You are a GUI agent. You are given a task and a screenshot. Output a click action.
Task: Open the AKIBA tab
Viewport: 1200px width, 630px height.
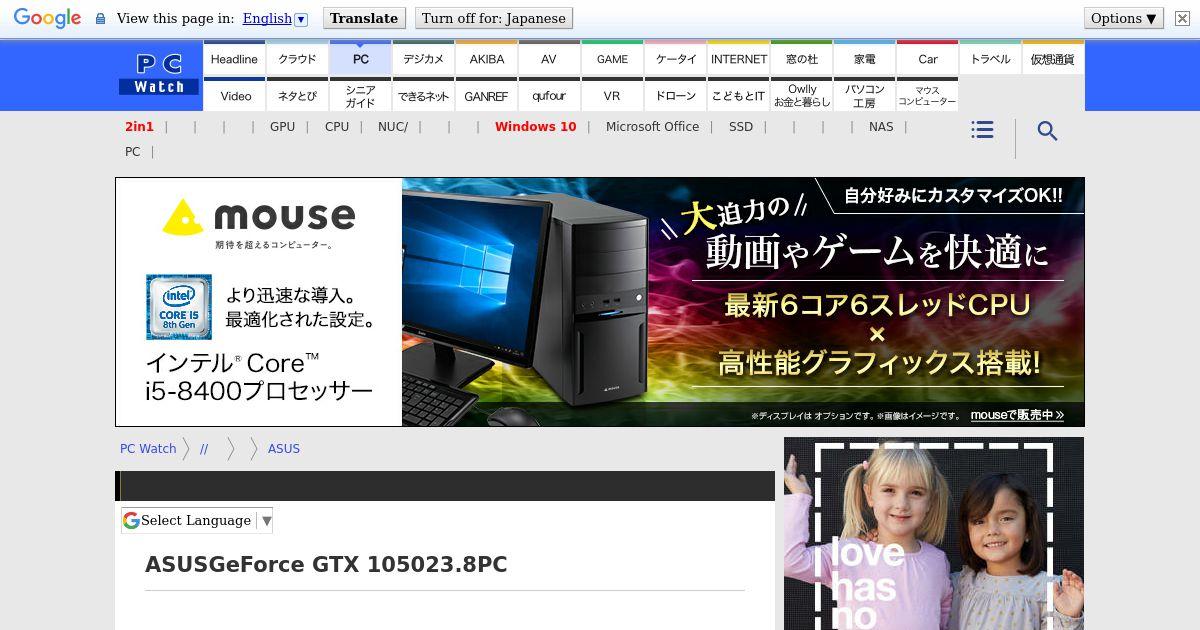point(486,58)
